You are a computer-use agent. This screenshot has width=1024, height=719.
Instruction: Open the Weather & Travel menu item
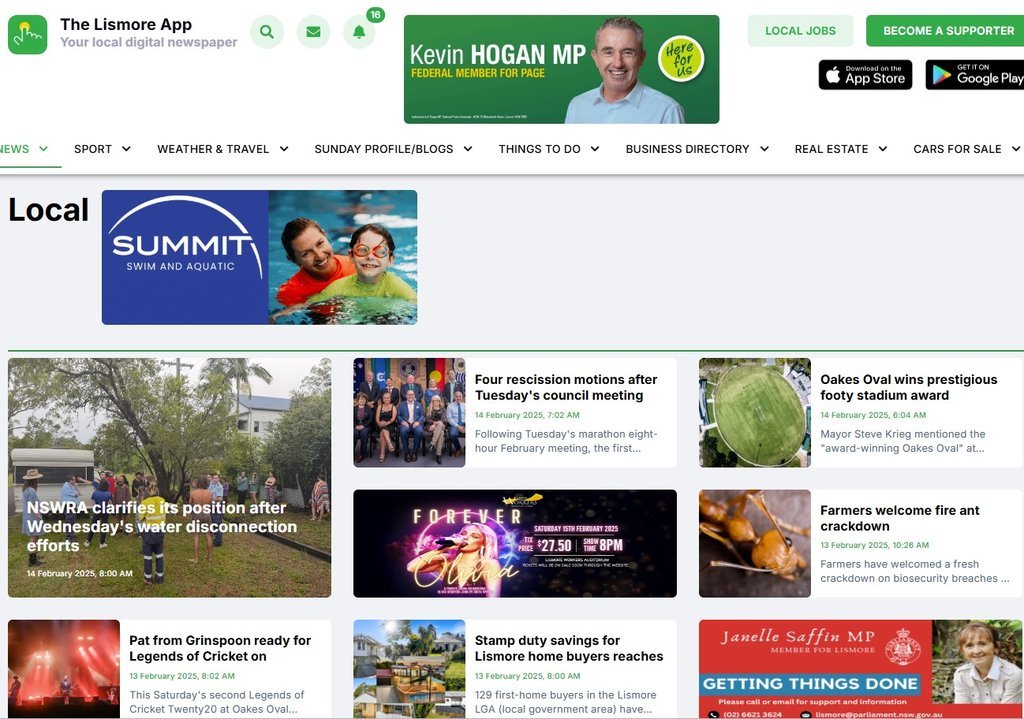click(213, 149)
